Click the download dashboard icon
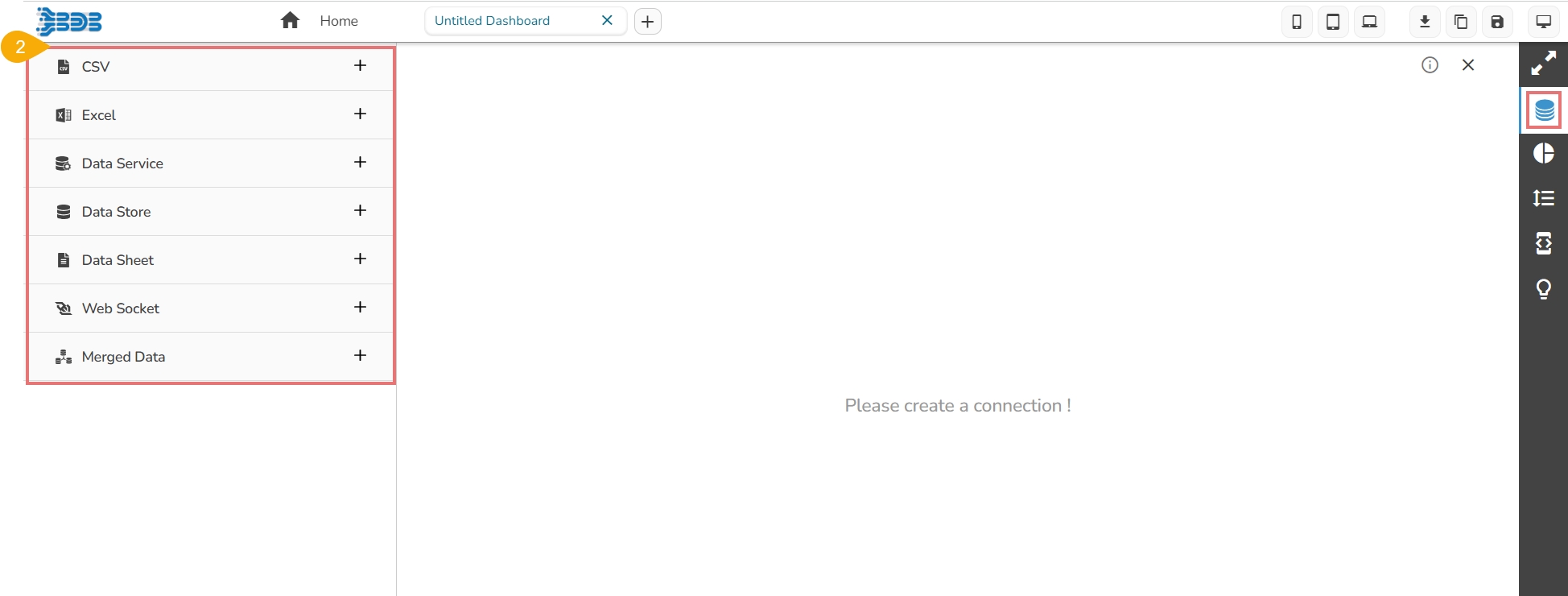 coord(1425,22)
